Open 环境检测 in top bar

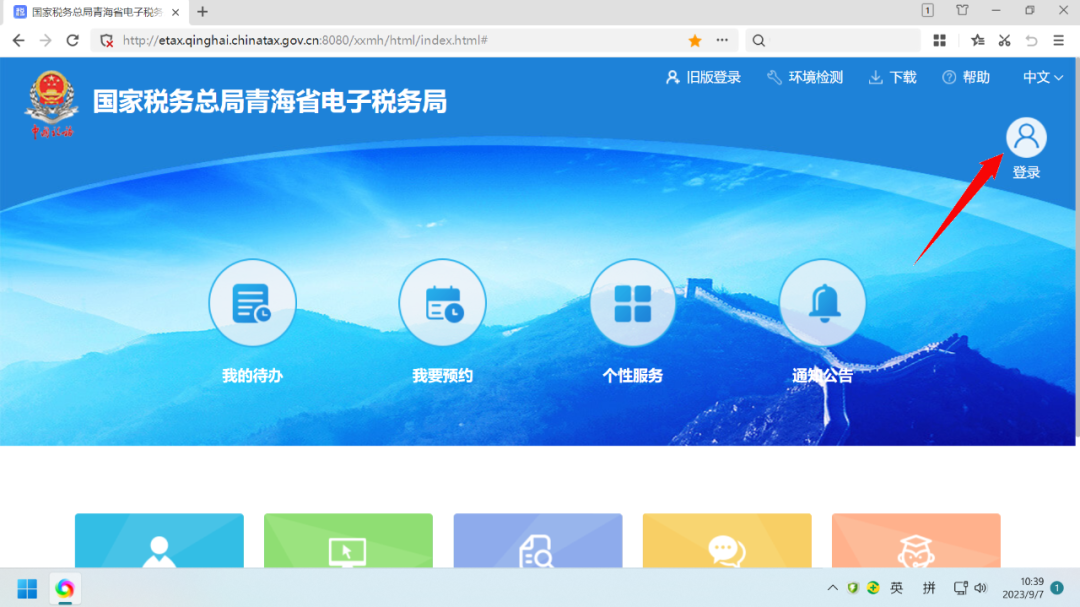tap(805, 77)
